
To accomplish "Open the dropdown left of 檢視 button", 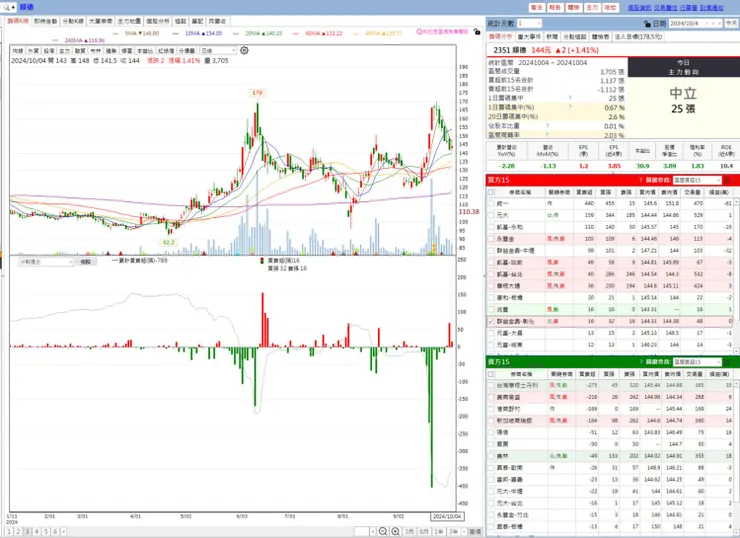I will [x=46, y=261].
